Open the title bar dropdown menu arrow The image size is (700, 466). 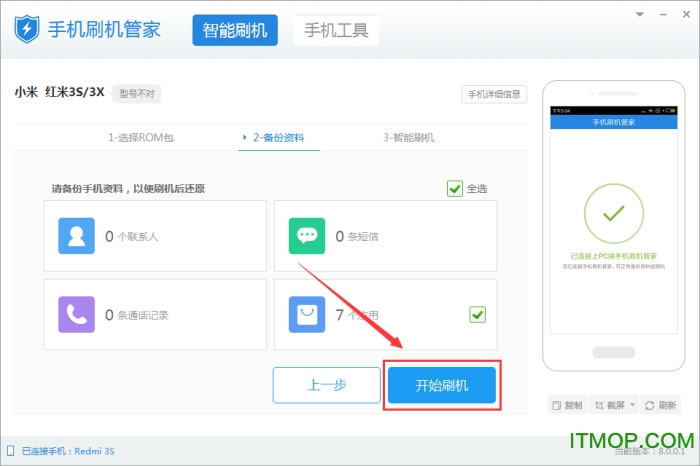[x=640, y=14]
